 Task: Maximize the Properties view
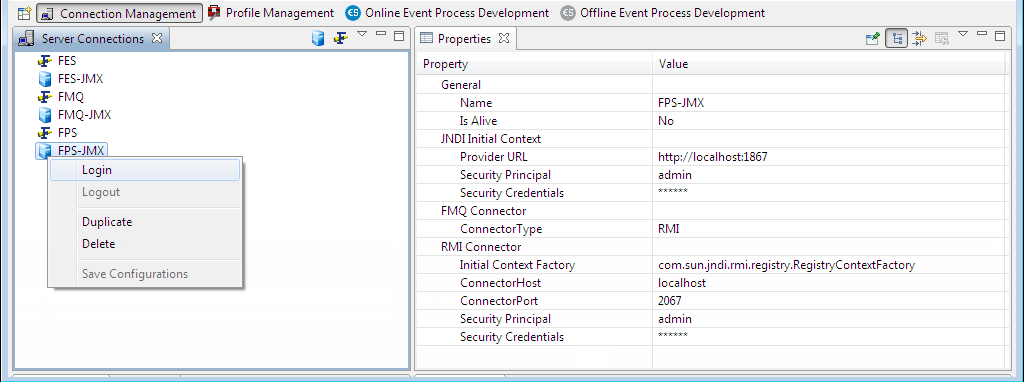pos(1000,36)
